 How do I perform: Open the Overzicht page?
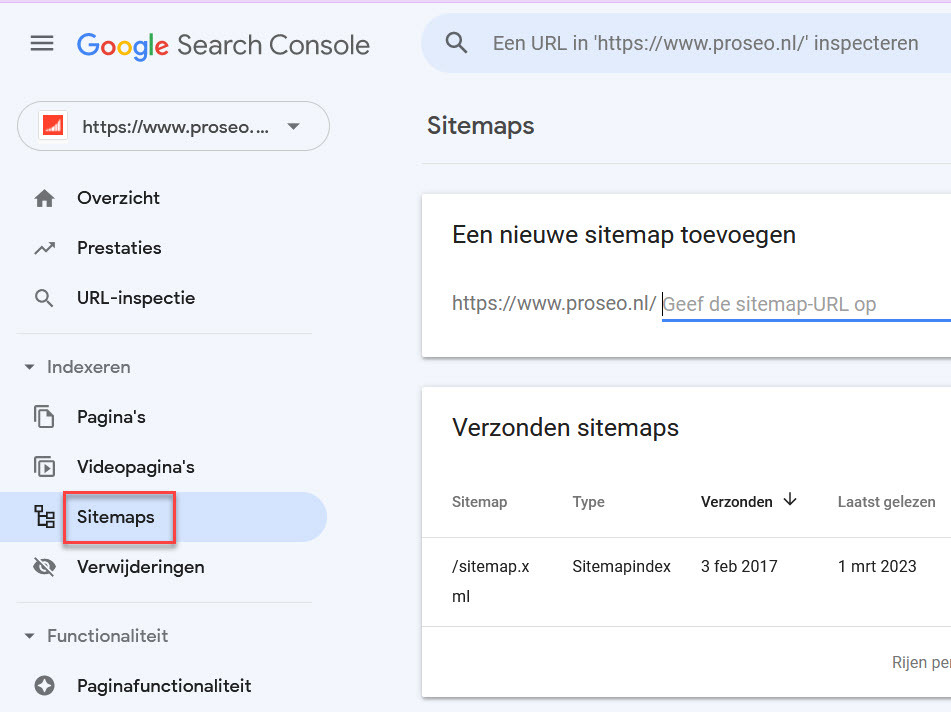point(118,198)
